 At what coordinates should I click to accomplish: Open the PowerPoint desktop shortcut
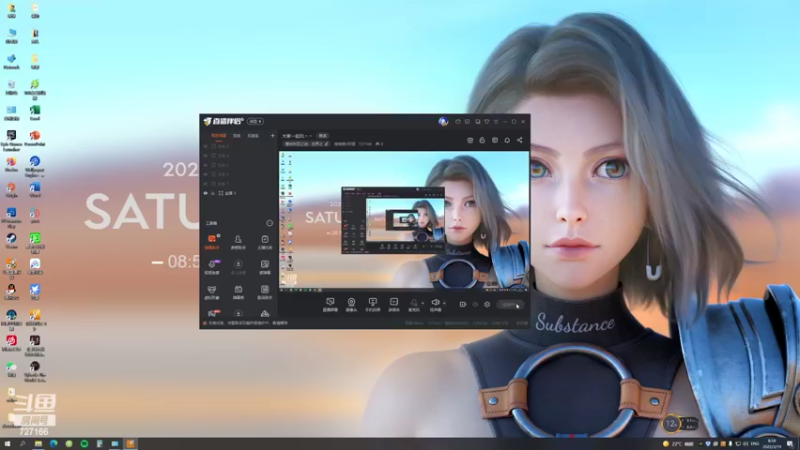tap(35, 138)
